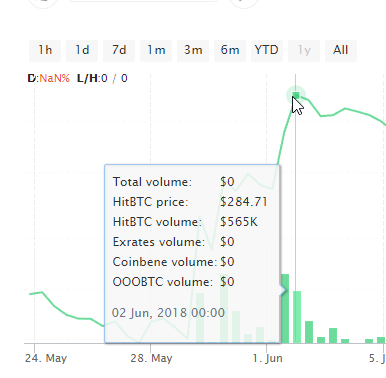Click the L/H:0 / 0 label
The height and width of the screenshot is (378, 386).
[x=102, y=78]
